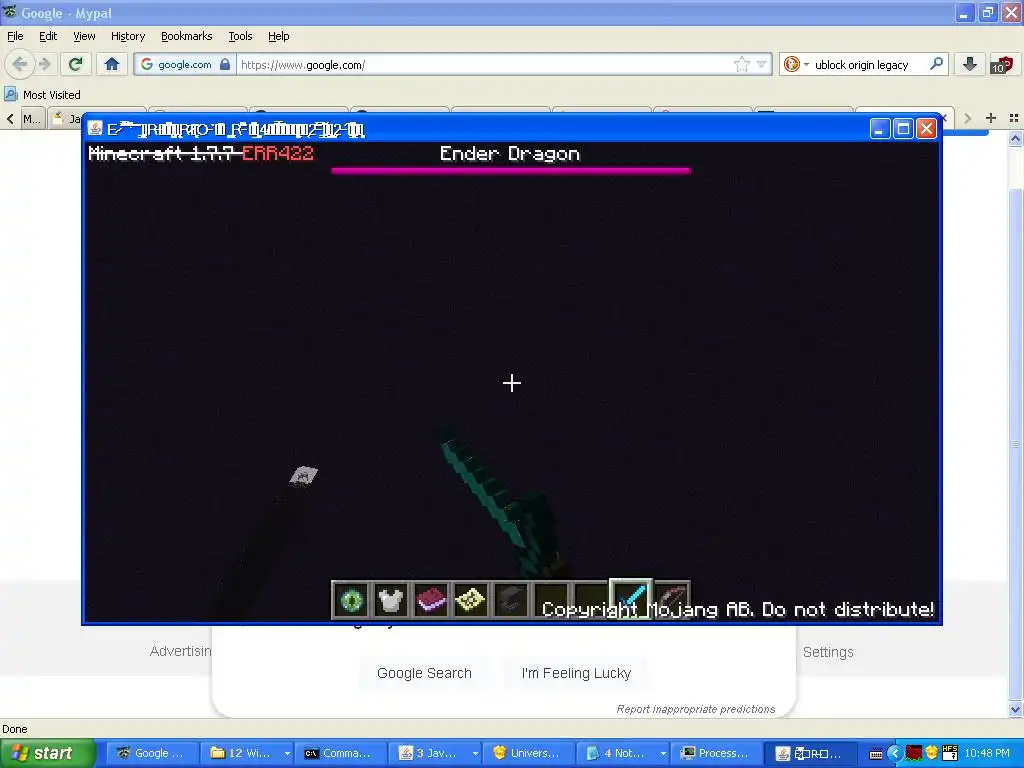Show hidden system tray icons
This screenshot has height=768, width=1024.
[895, 754]
